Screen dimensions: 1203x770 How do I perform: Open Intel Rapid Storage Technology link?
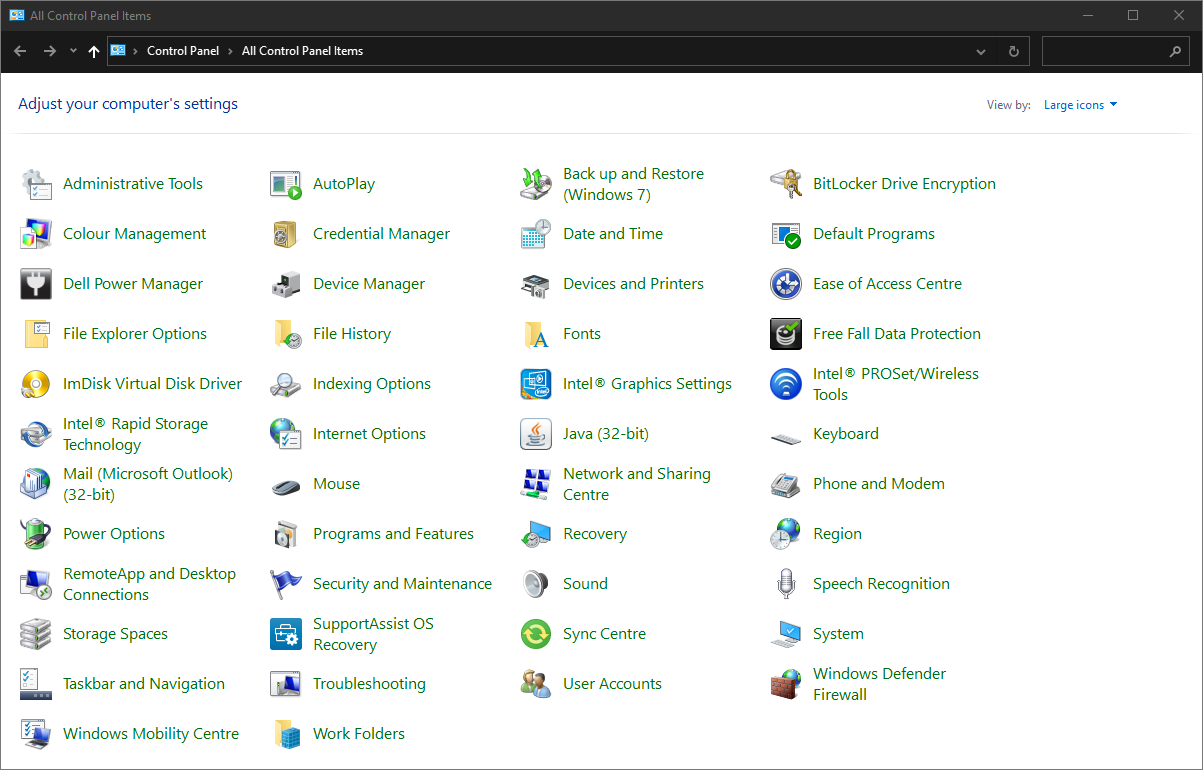pyautogui.click(x=135, y=434)
